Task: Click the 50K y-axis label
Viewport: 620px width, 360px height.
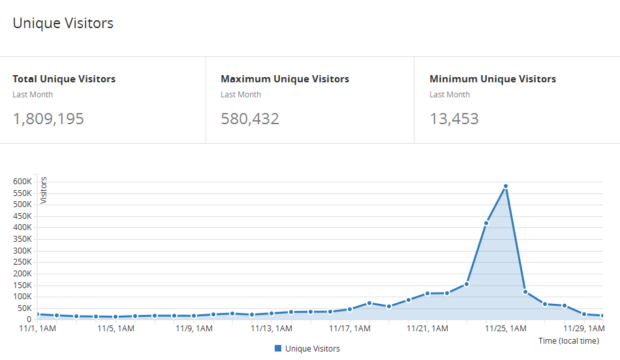Action: (x=25, y=308)
